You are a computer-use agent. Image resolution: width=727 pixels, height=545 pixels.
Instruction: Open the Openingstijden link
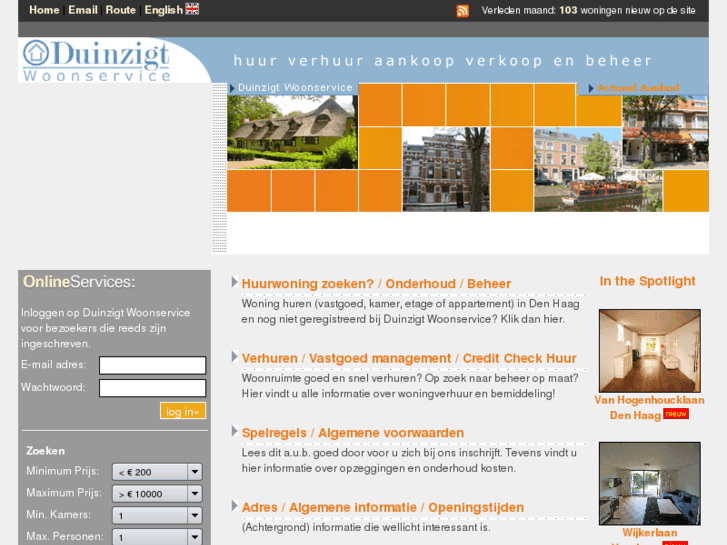(x=476, y=508)
